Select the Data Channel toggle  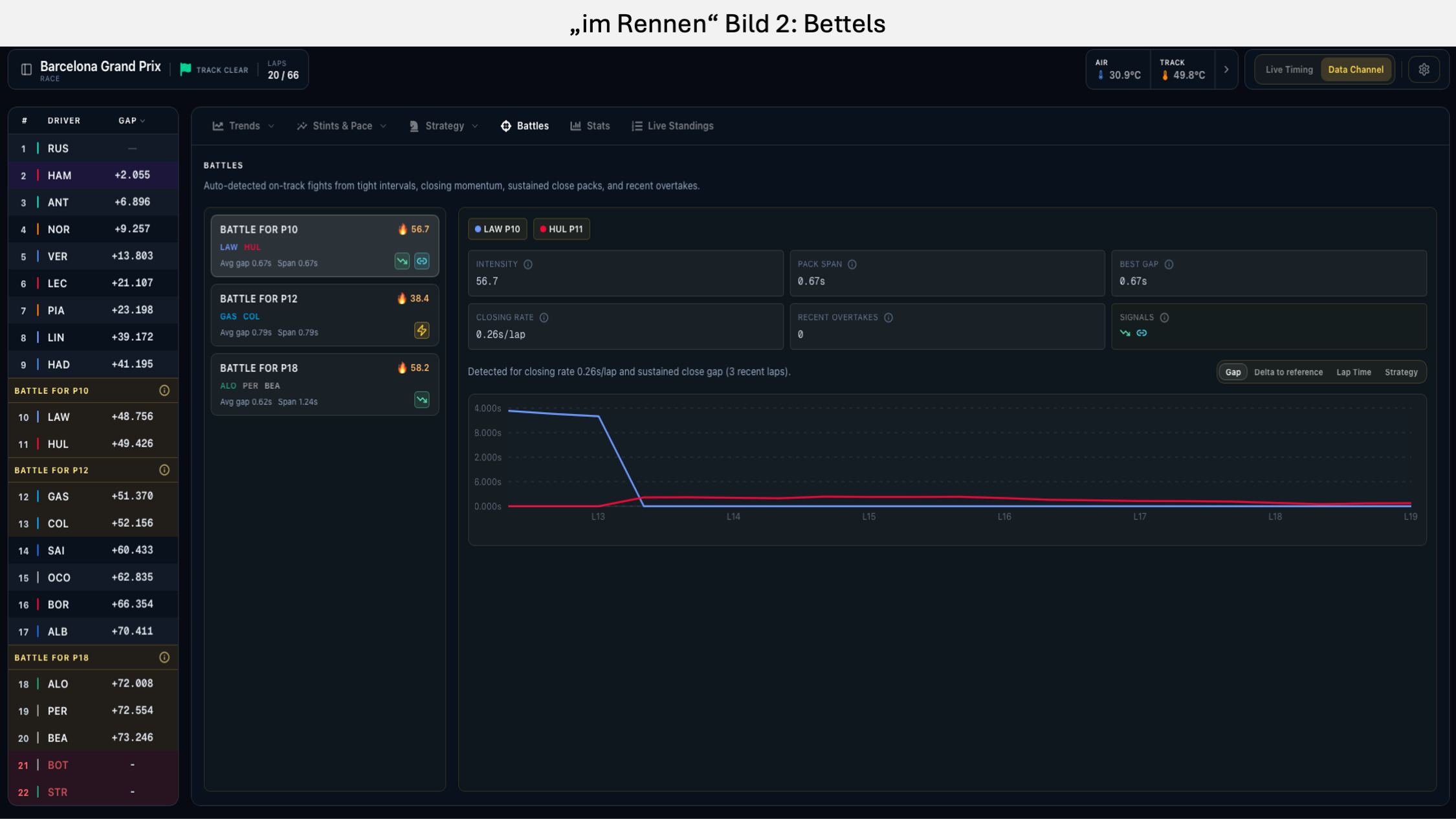[1356, 70]
